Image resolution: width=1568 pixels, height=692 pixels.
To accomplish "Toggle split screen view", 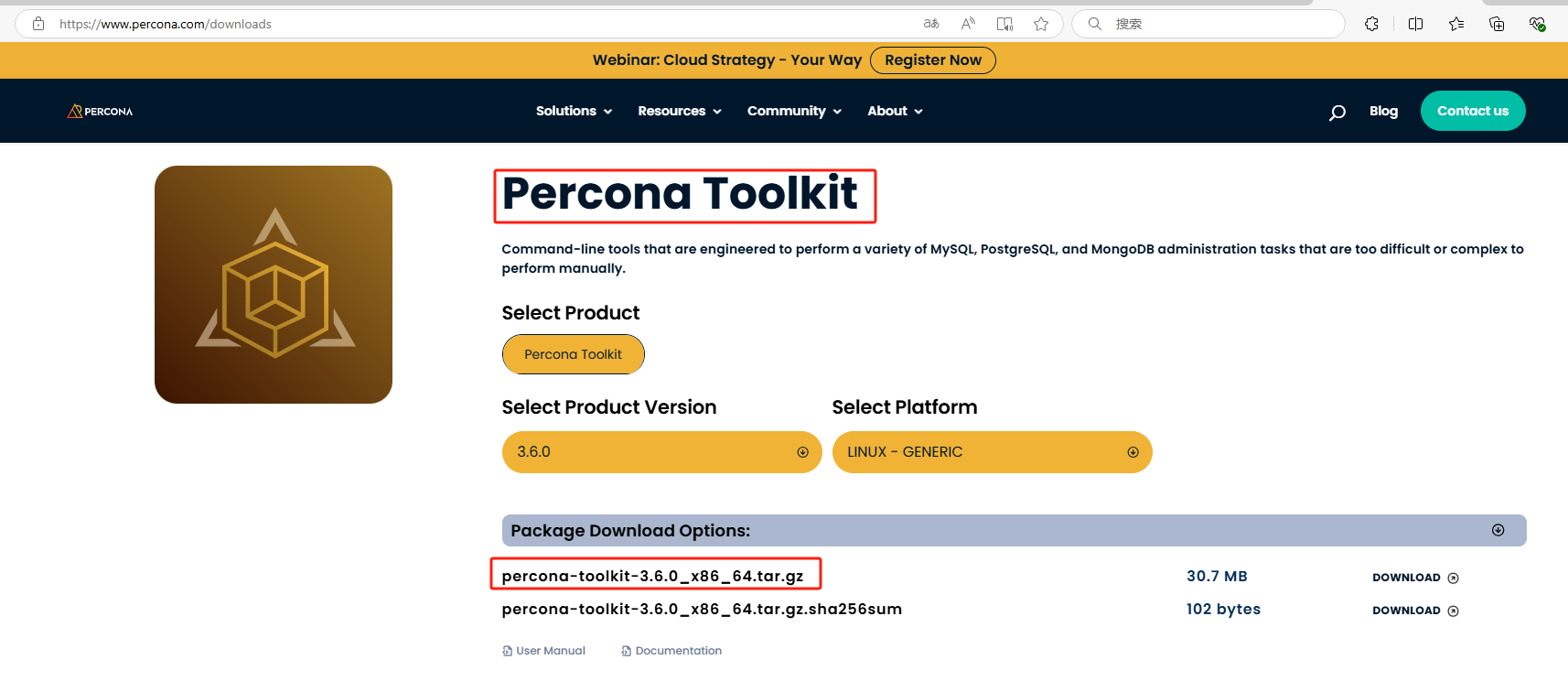I will pos(1415,24).
